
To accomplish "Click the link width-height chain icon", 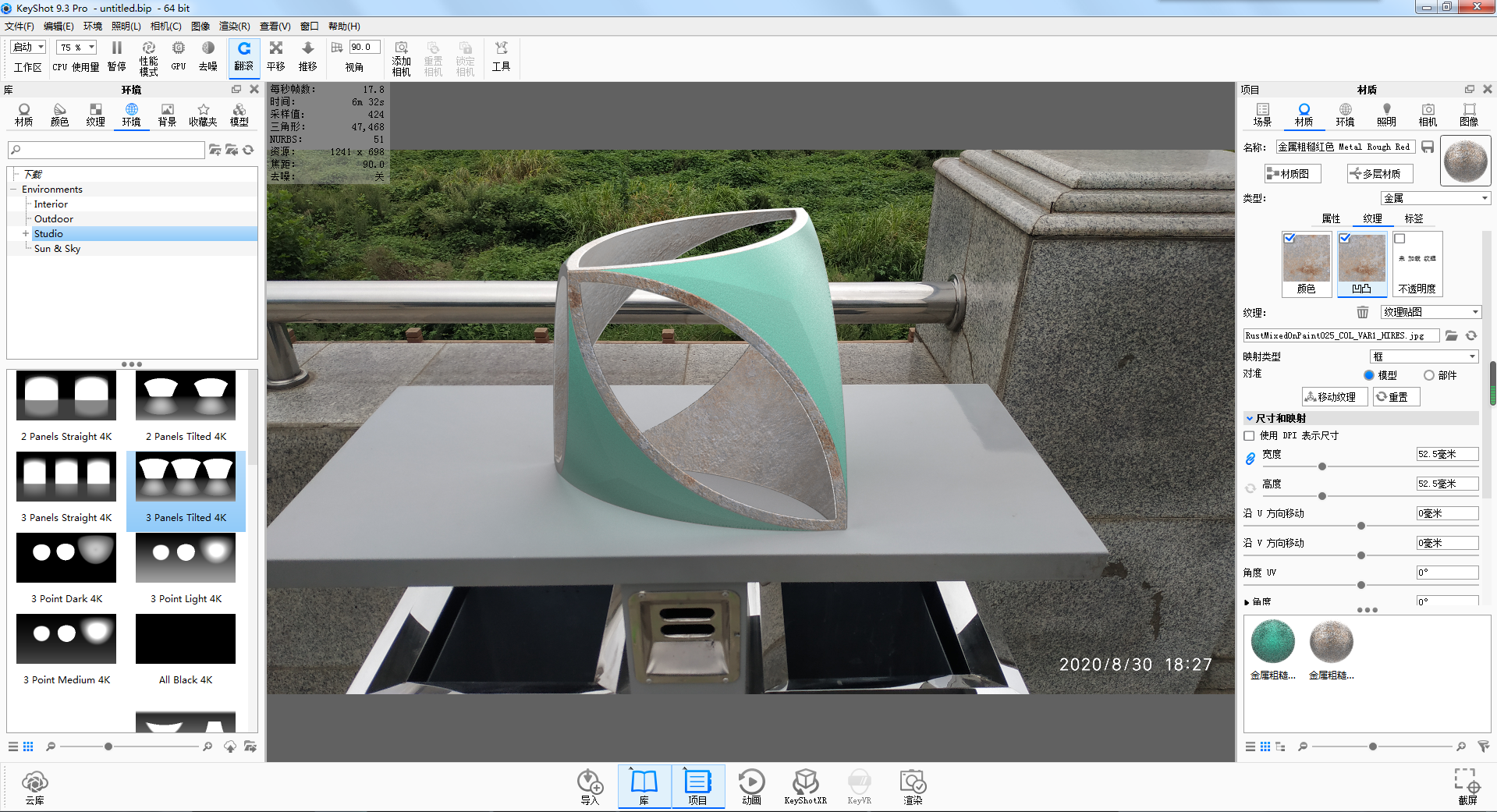I will [x=1250, y=459].
